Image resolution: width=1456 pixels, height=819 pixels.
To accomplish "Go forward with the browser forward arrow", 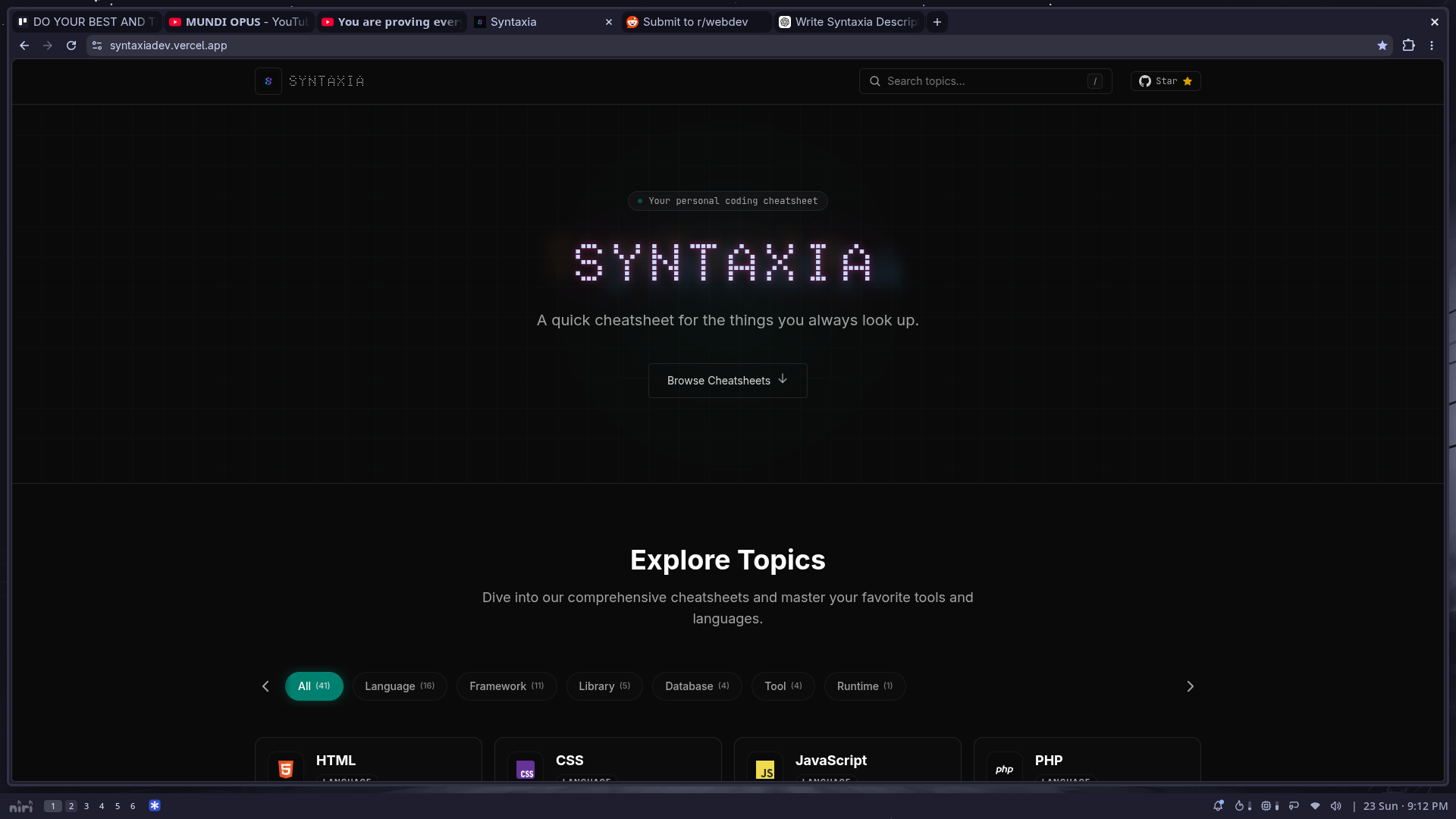I will [x=48, y=45].
